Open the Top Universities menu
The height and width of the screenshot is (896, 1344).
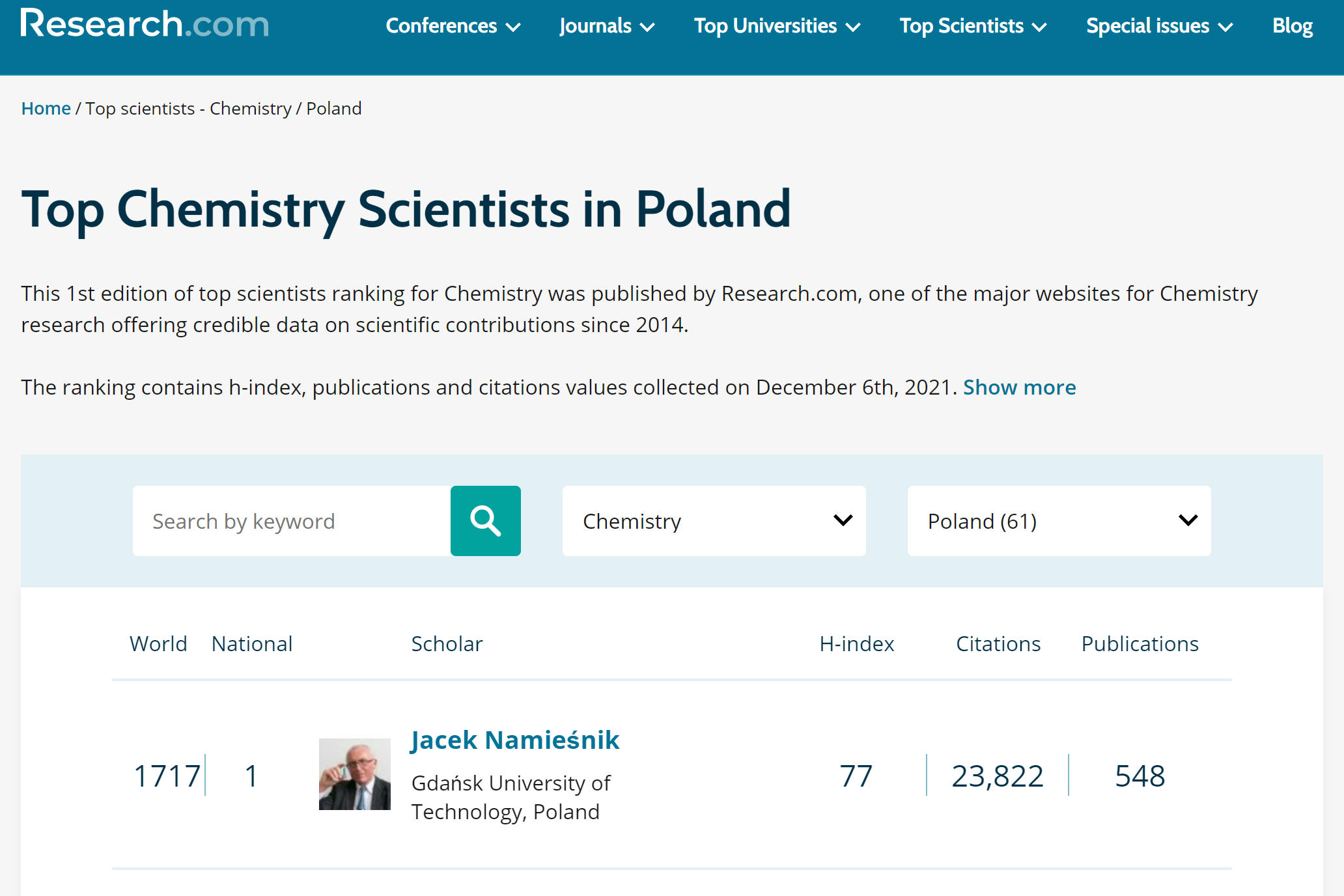[x=777, y=26]
